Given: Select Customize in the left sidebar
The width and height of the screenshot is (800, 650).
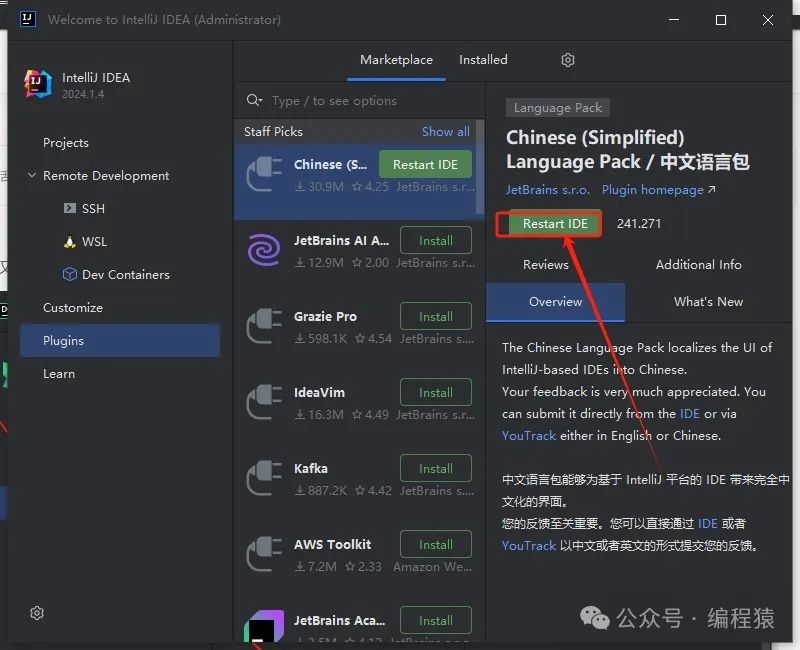Looking at the screenshot, I should point(73,308).
